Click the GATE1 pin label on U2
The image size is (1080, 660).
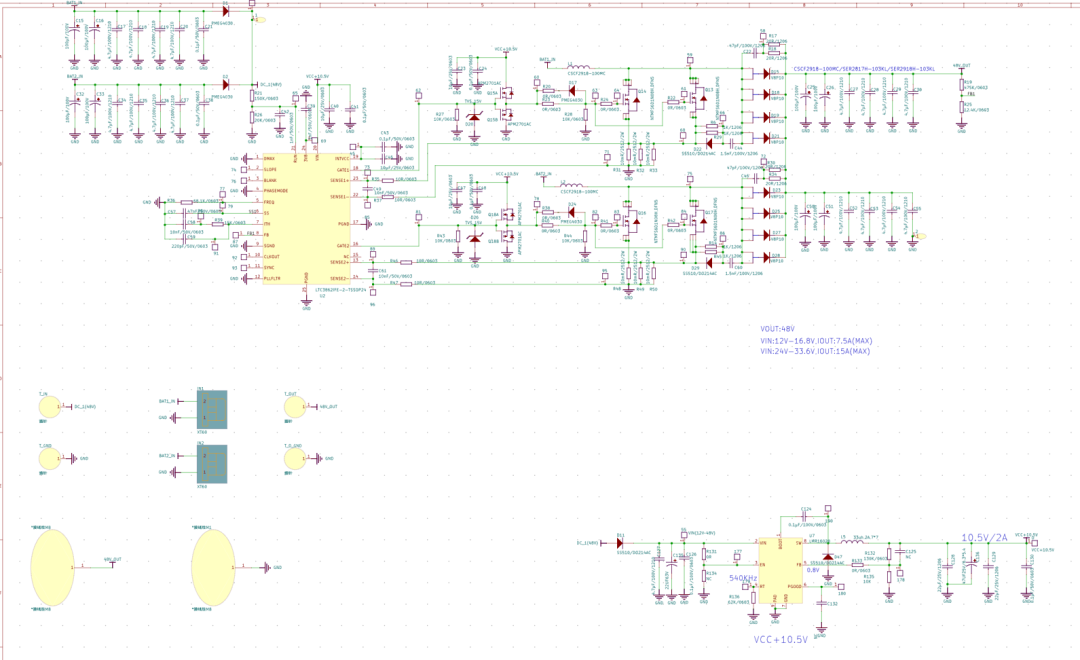pos(343,169)
